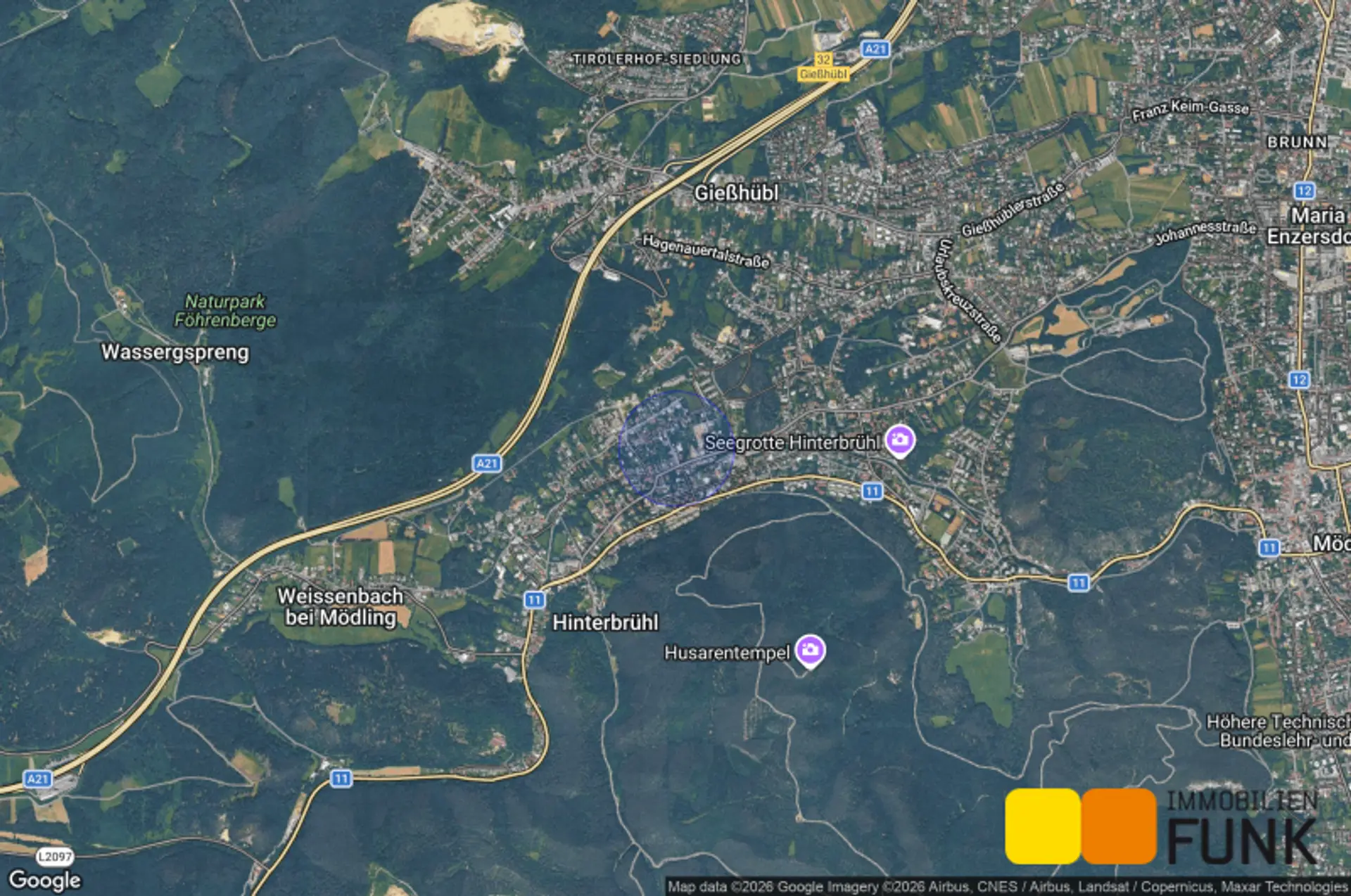This screenshot has height=896, width=1351.
Task: Click the Gießhübl town label
Action: pyautogui.click(x=736, y=193)
